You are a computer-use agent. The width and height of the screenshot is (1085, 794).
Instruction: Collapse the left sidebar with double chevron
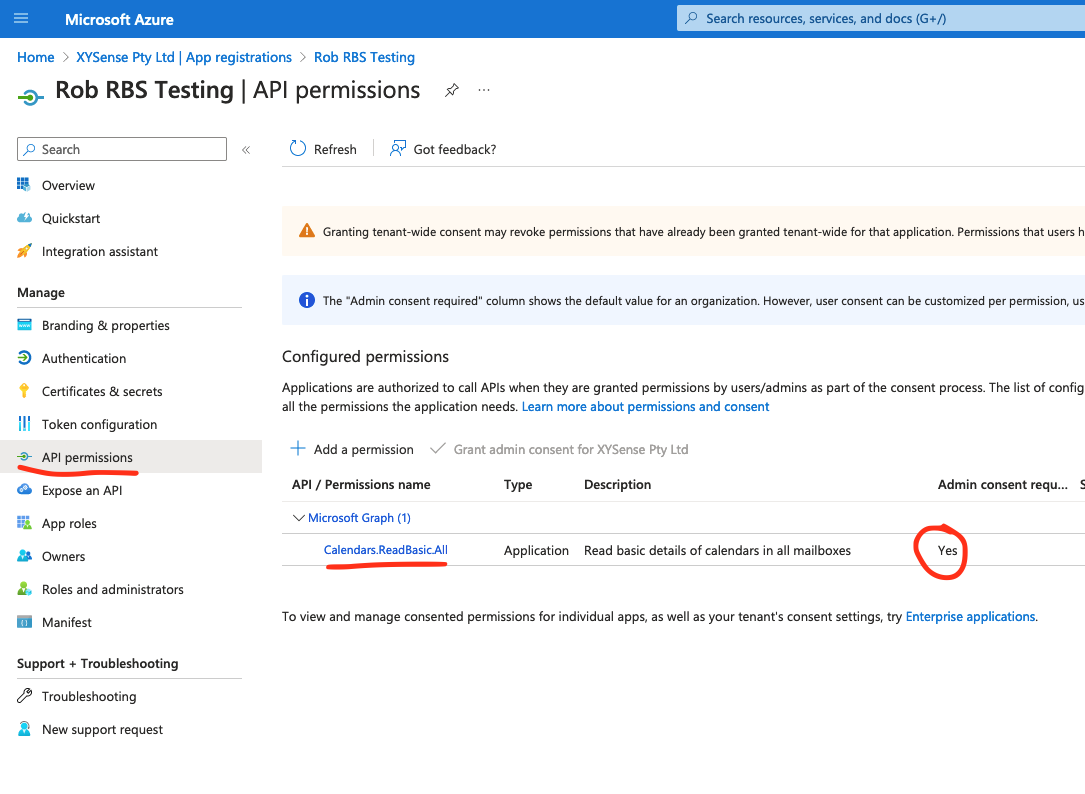click(246, 150)
